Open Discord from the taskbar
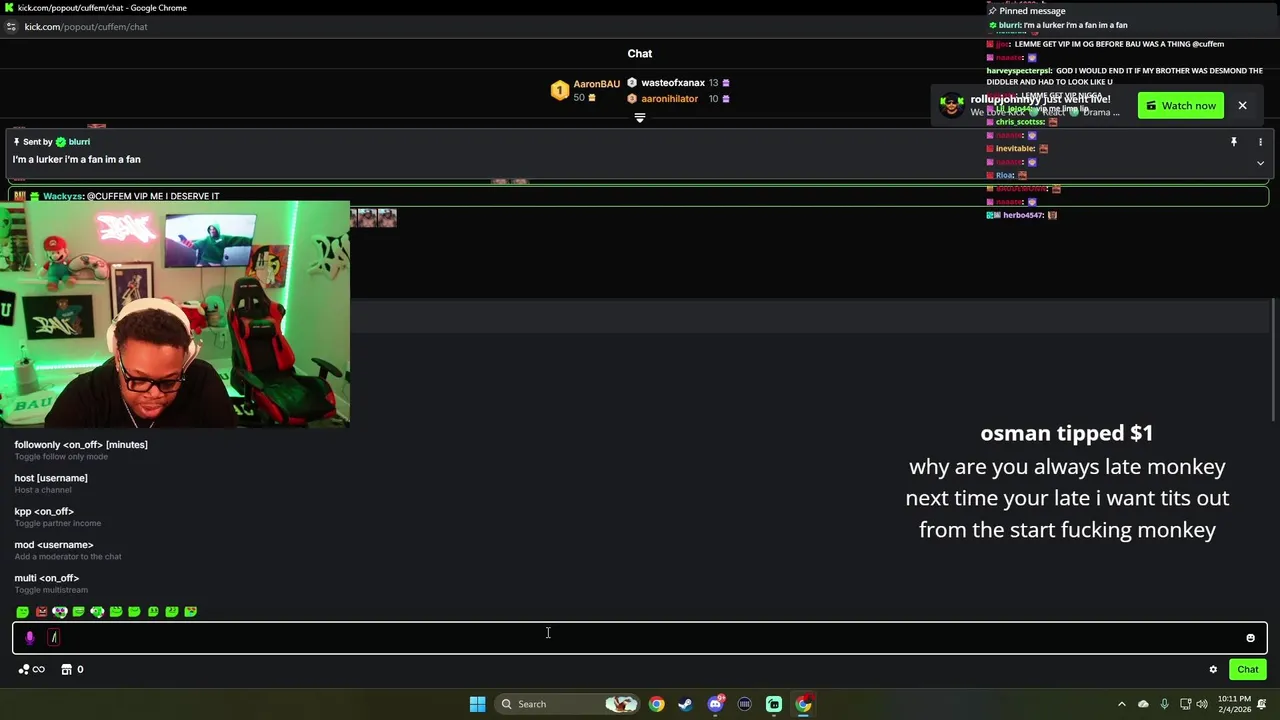 pos(715,704)
